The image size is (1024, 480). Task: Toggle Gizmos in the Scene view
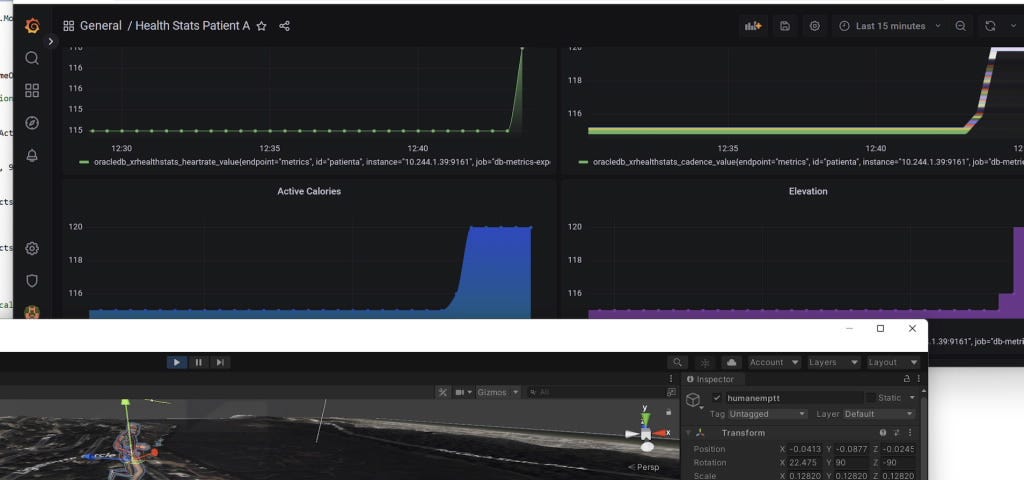tap(493, 392)
